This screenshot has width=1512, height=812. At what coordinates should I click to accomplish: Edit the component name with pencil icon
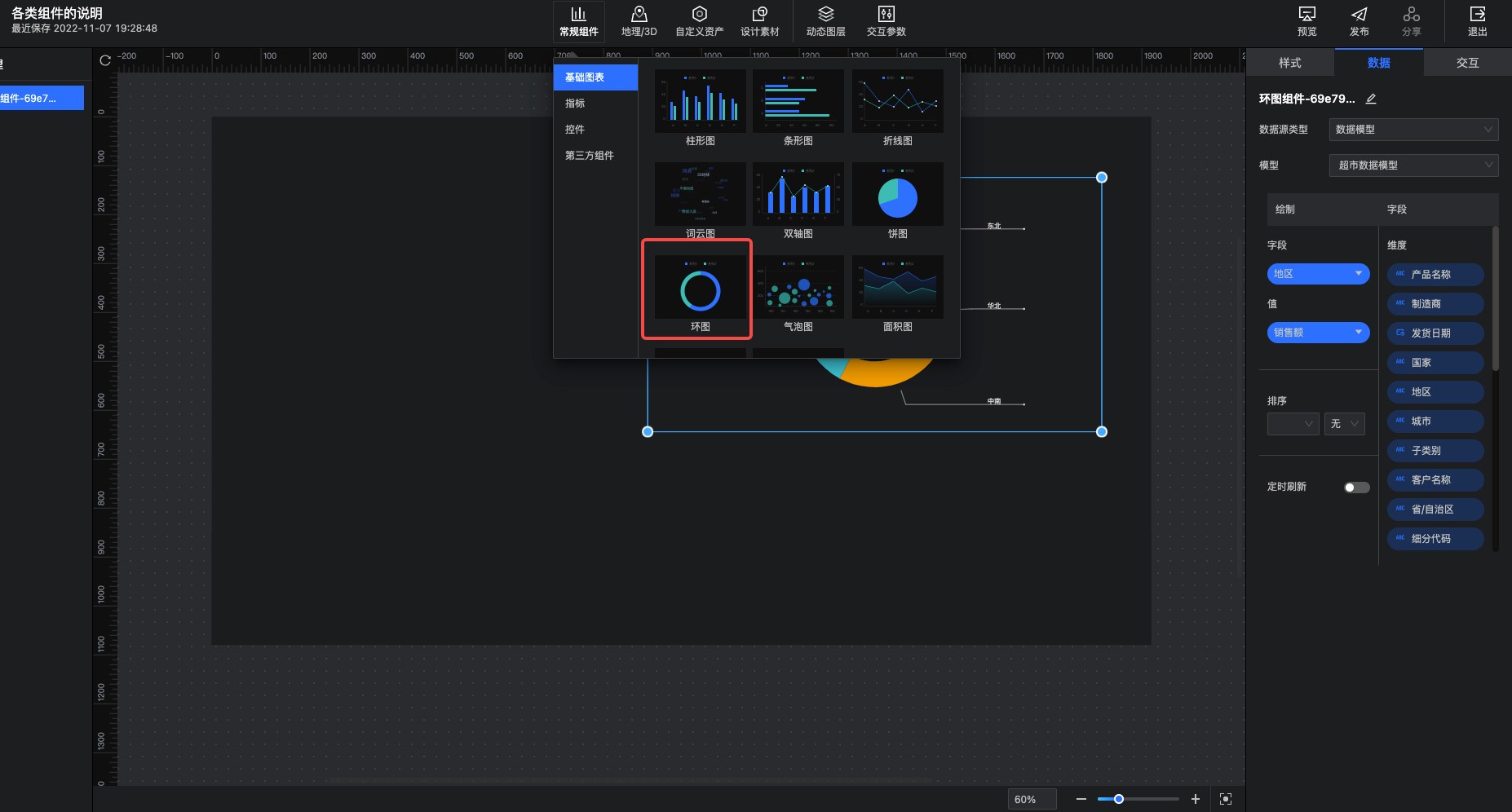[1371, 99]
